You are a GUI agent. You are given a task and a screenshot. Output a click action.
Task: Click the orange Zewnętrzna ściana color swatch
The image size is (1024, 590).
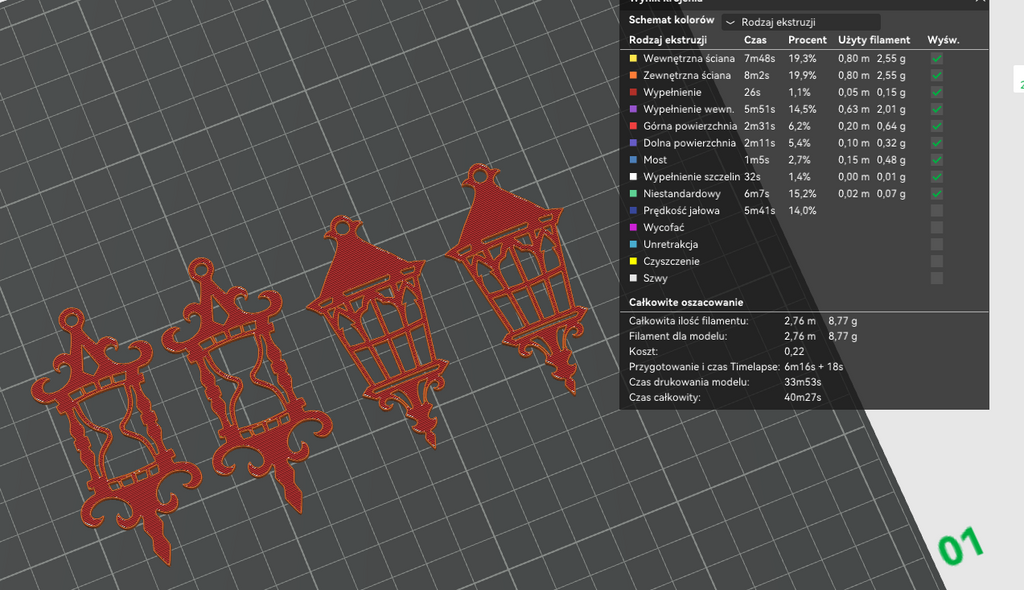coord(633,75)
